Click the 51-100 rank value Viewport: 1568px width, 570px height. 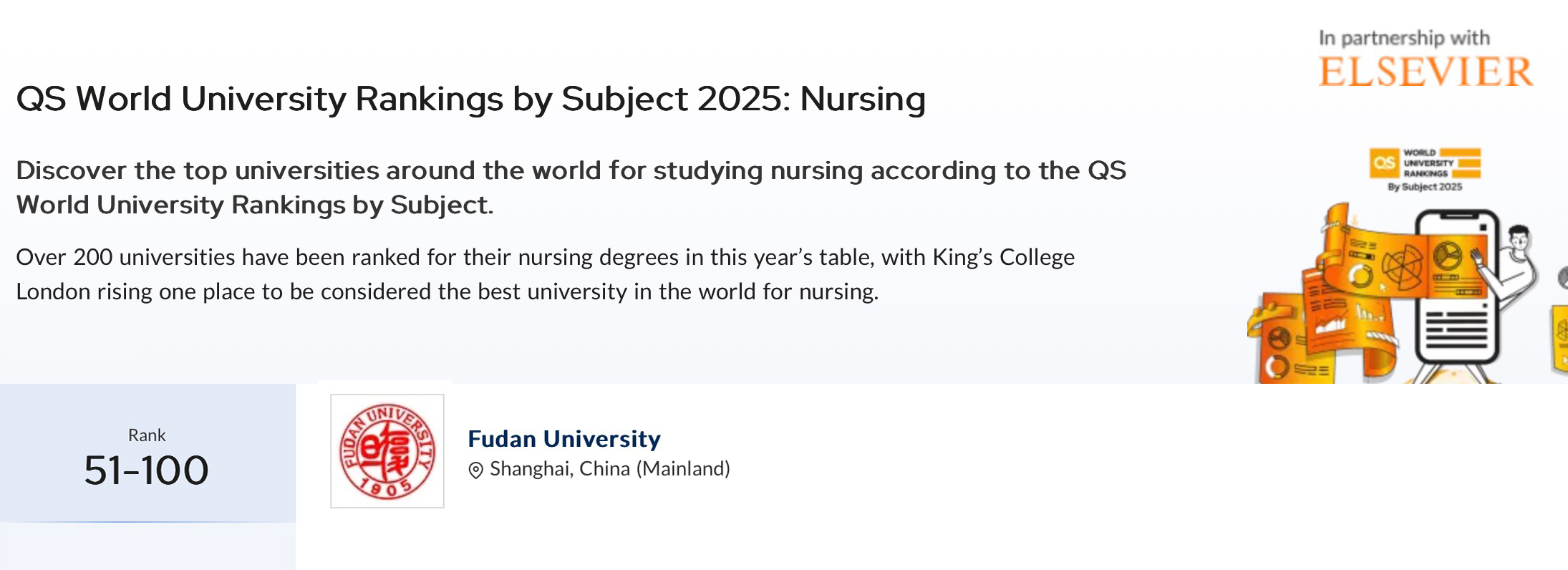[147, 470]
